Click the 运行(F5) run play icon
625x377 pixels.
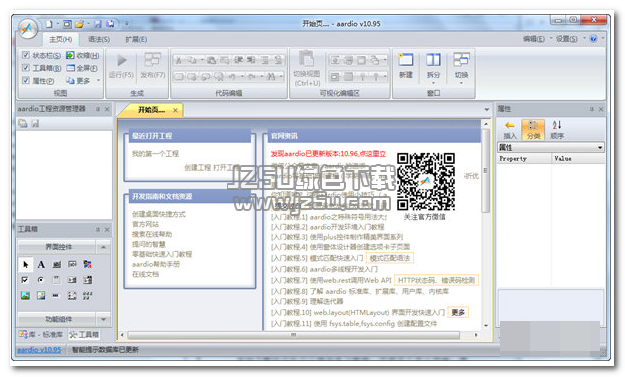click(122, 60)
